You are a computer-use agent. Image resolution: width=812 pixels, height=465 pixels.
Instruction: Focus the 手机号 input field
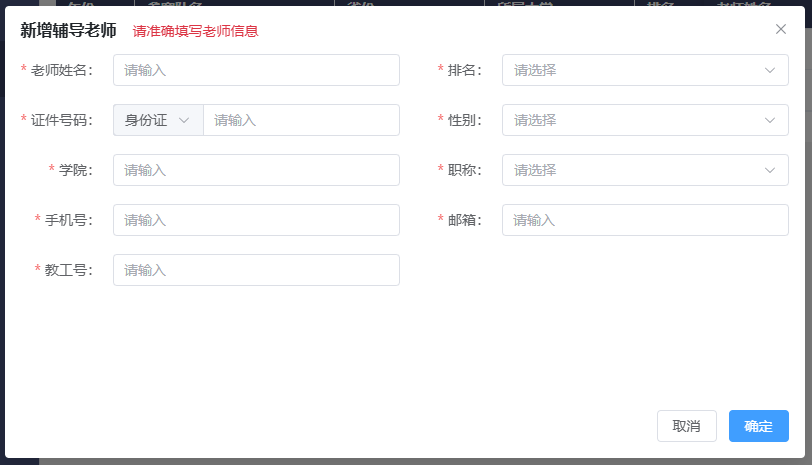[256, 220]
